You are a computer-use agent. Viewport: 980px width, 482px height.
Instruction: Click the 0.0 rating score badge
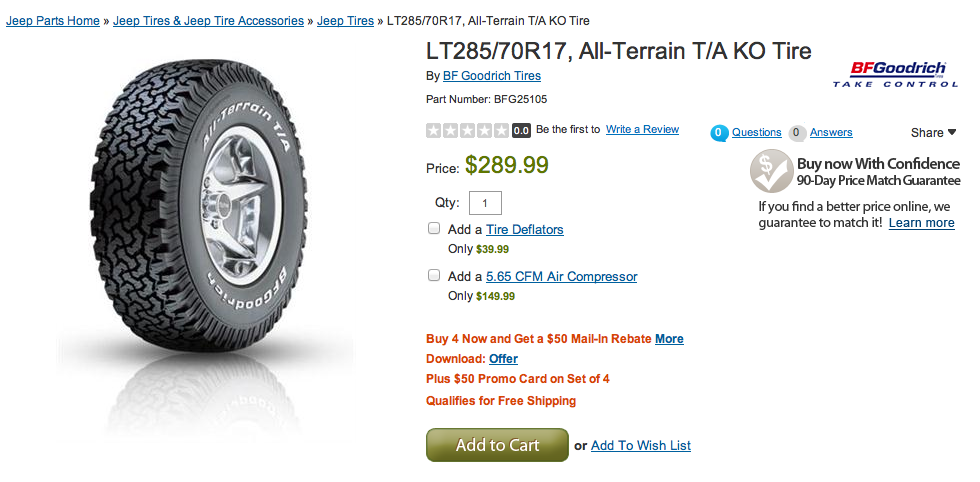(x=521, y=131)
